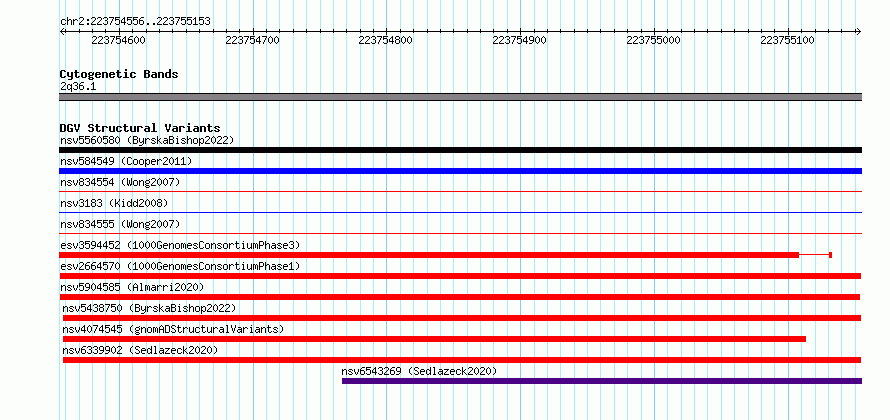The height and width of the screenshot is (420, 890).
Task: Click the ruler position 223754700
Action: click(x=253, y=40)
